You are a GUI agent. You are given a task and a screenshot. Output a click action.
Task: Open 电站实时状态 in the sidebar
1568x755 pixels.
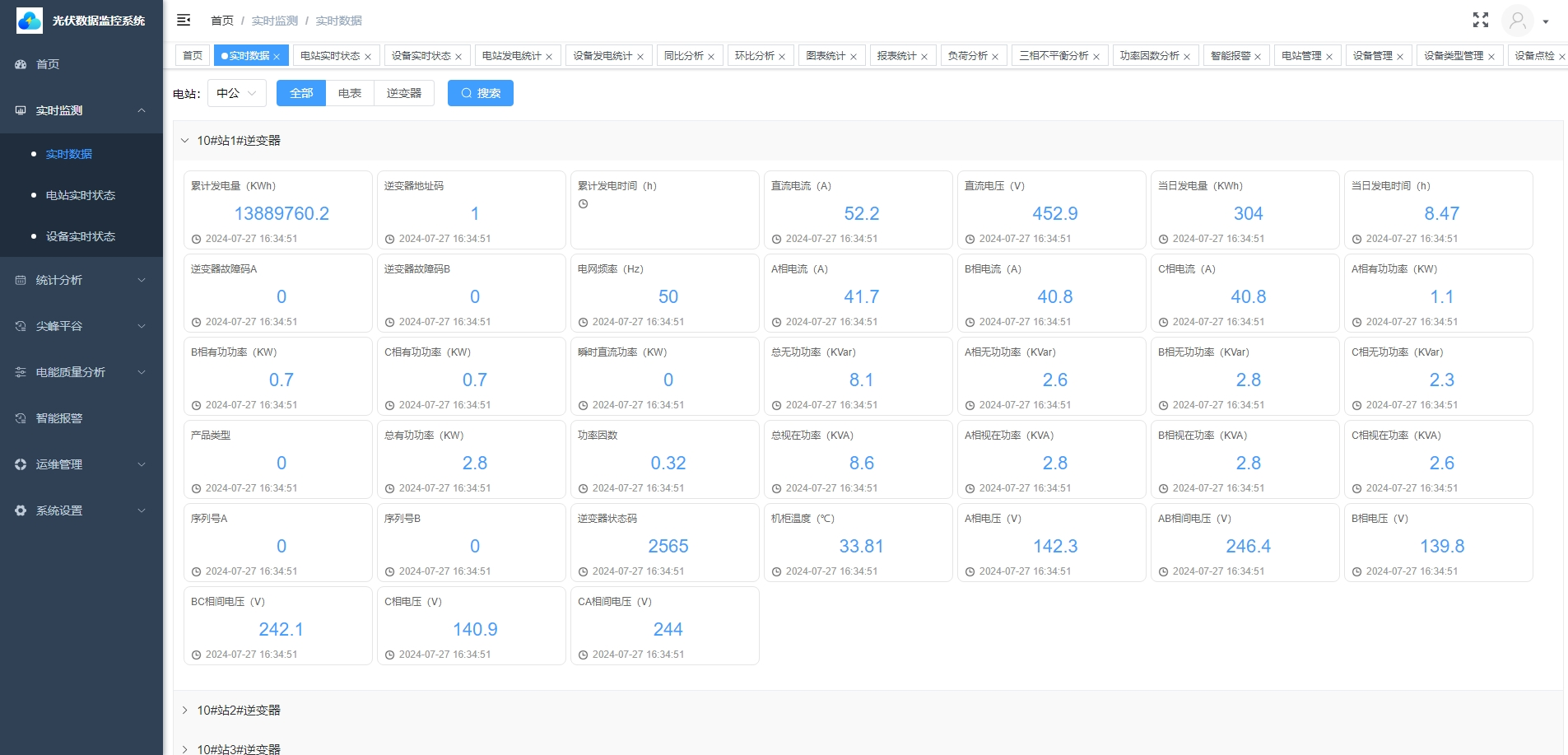(81, 195)
